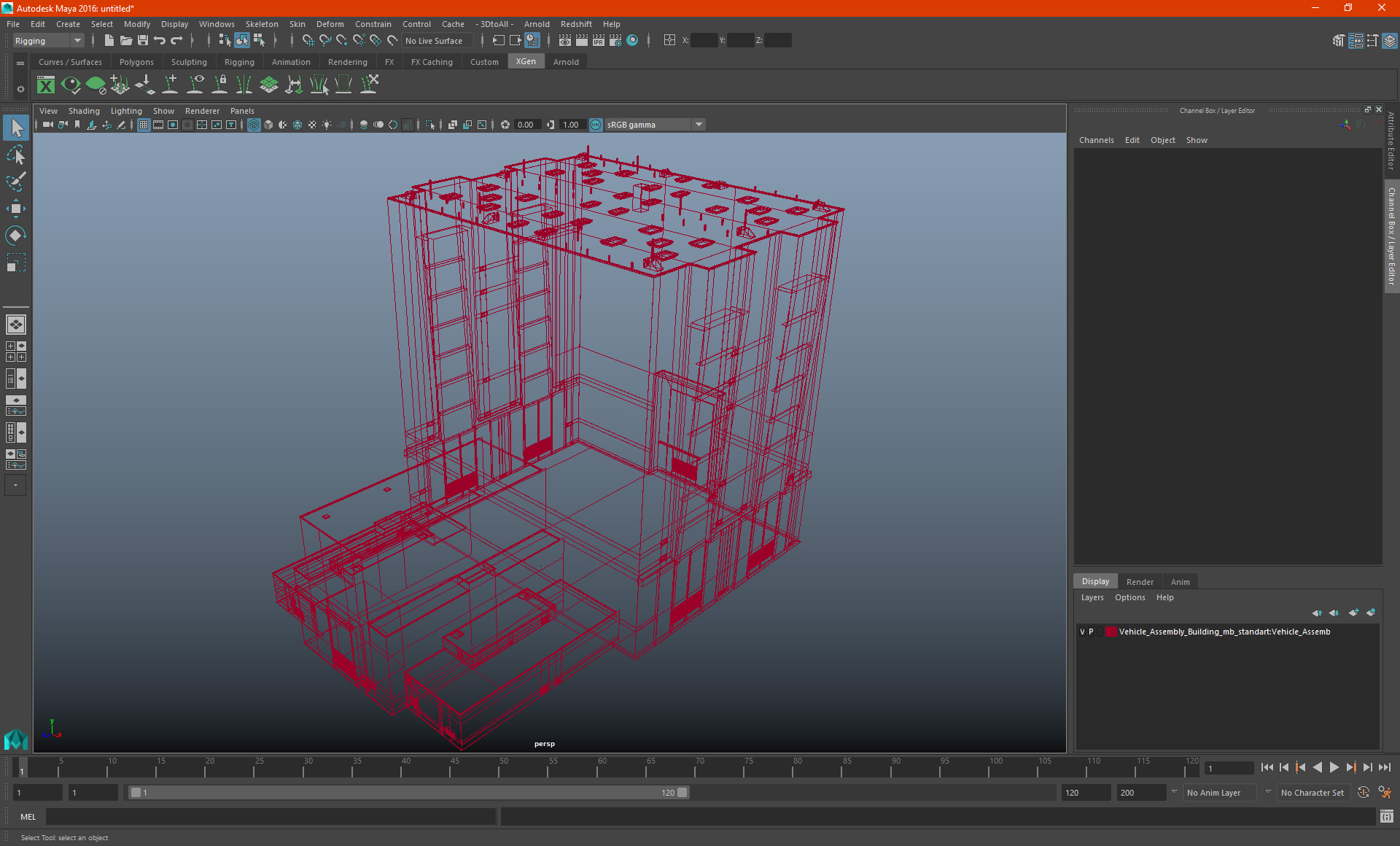This screenshot has width=1400, height=846.
Task: Click the create new layer icon
Action: click(1353, 613)
